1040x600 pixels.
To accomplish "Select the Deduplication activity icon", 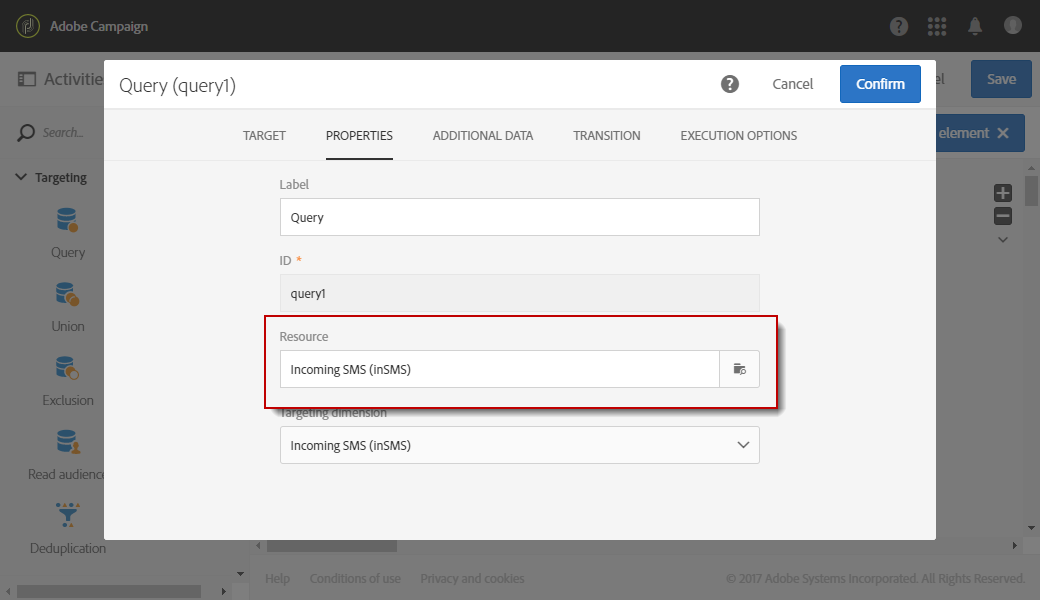I will point(68,515).
